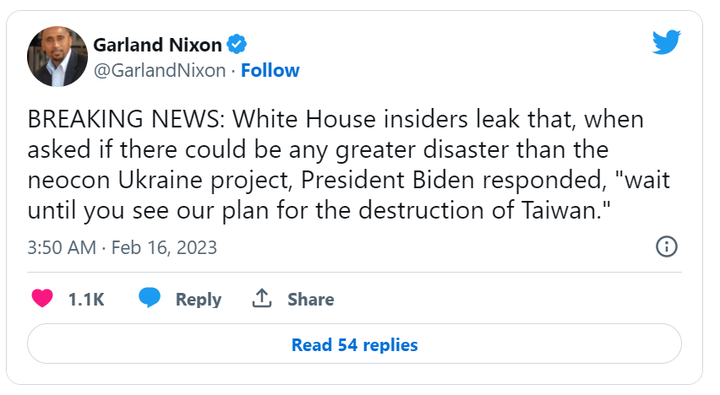
Task: Follow the @GarlandNixon account
Action: pos(270,71)
